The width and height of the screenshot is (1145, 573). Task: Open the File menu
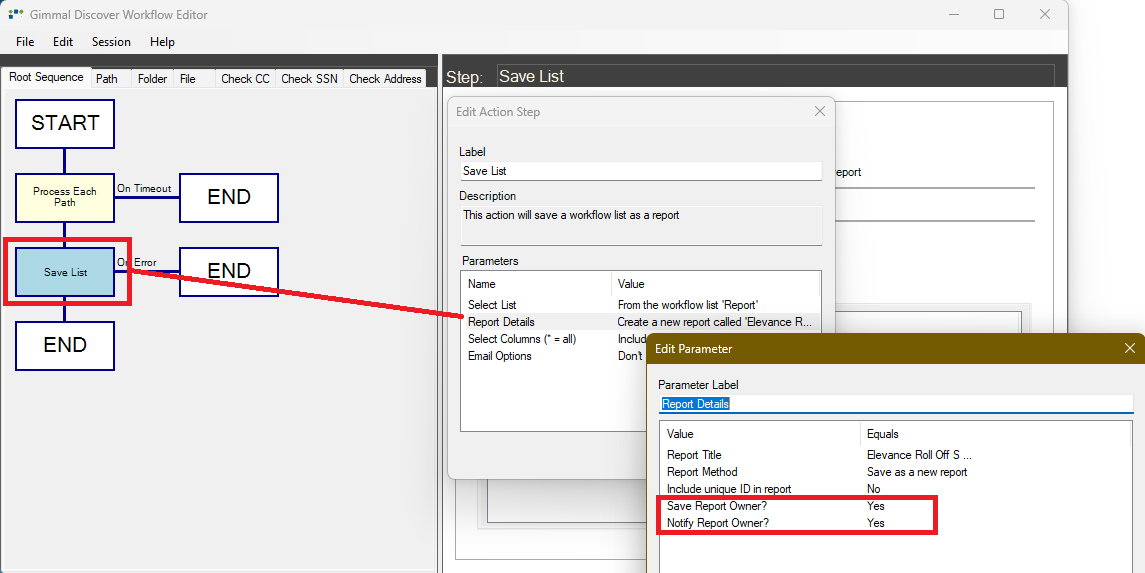click(x=25, y=42)
